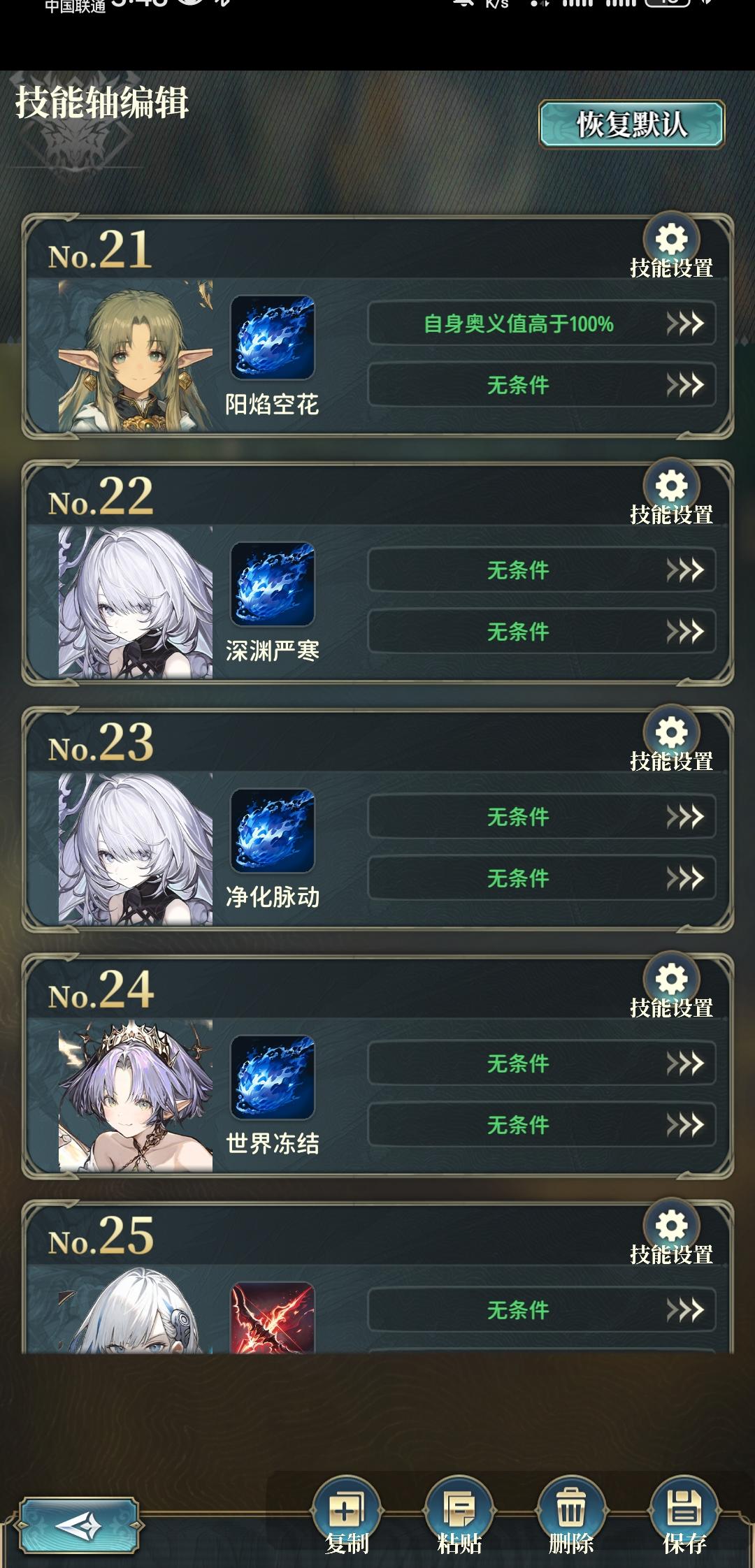Expand the 自身奥义值高于100% condition row
The height and width of the screenshot is (1568, 755).
point(542,323)
